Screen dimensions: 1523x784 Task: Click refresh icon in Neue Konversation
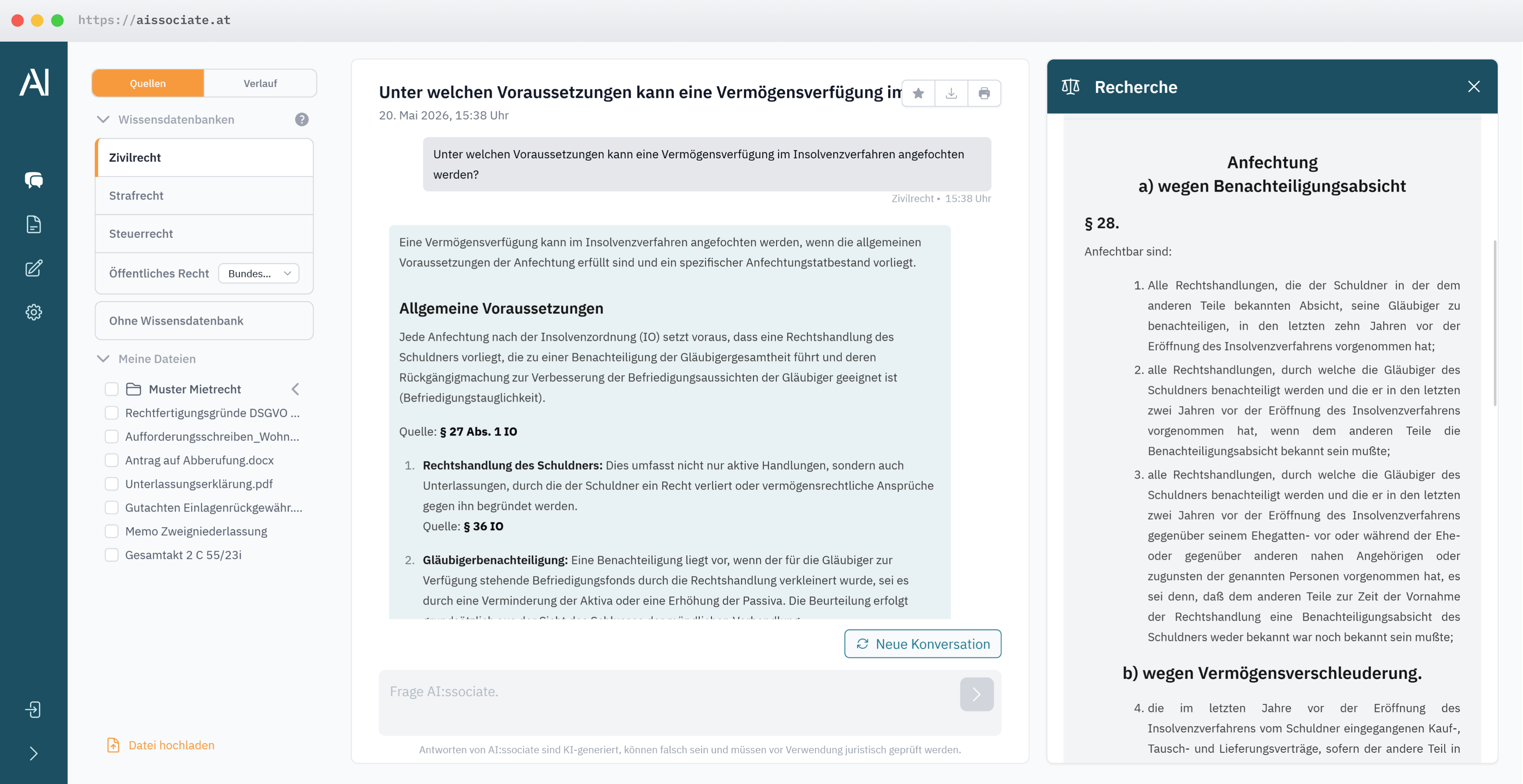[863, 644]
